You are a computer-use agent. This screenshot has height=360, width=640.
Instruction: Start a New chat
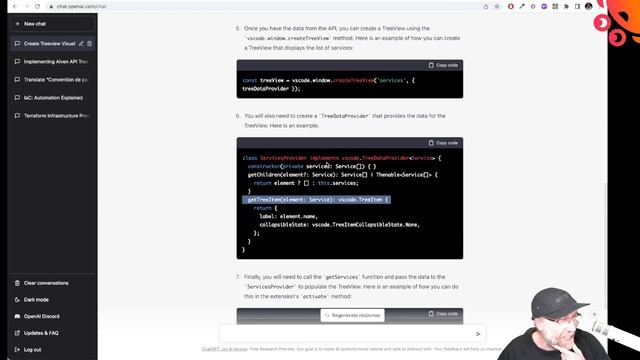(53, 24)
